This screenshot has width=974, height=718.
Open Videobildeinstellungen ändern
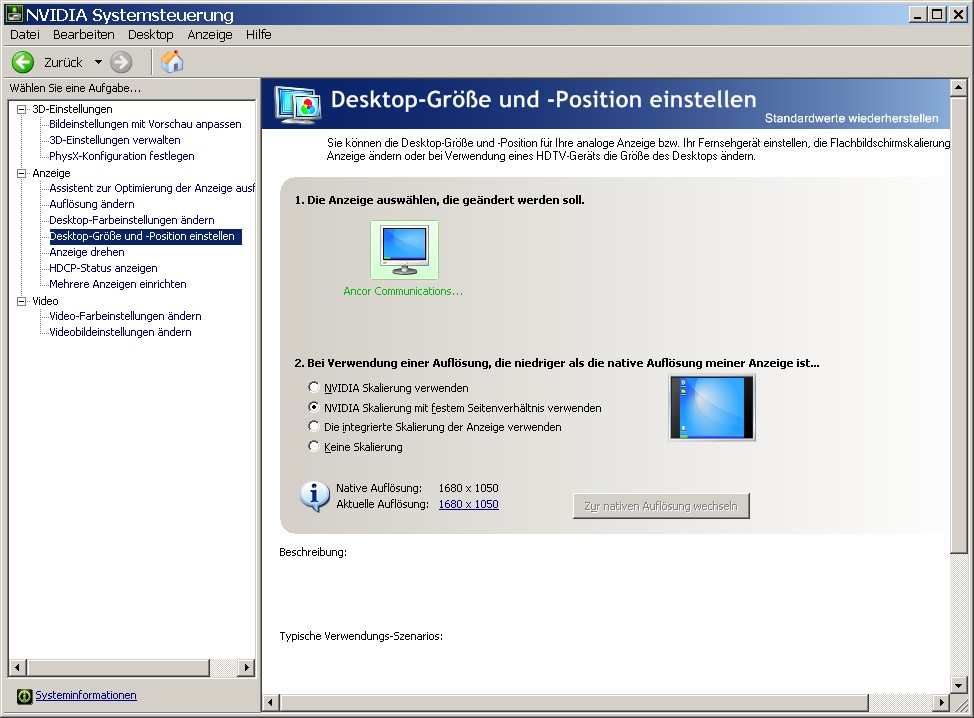pyautogui.click(x=121, y=332)
